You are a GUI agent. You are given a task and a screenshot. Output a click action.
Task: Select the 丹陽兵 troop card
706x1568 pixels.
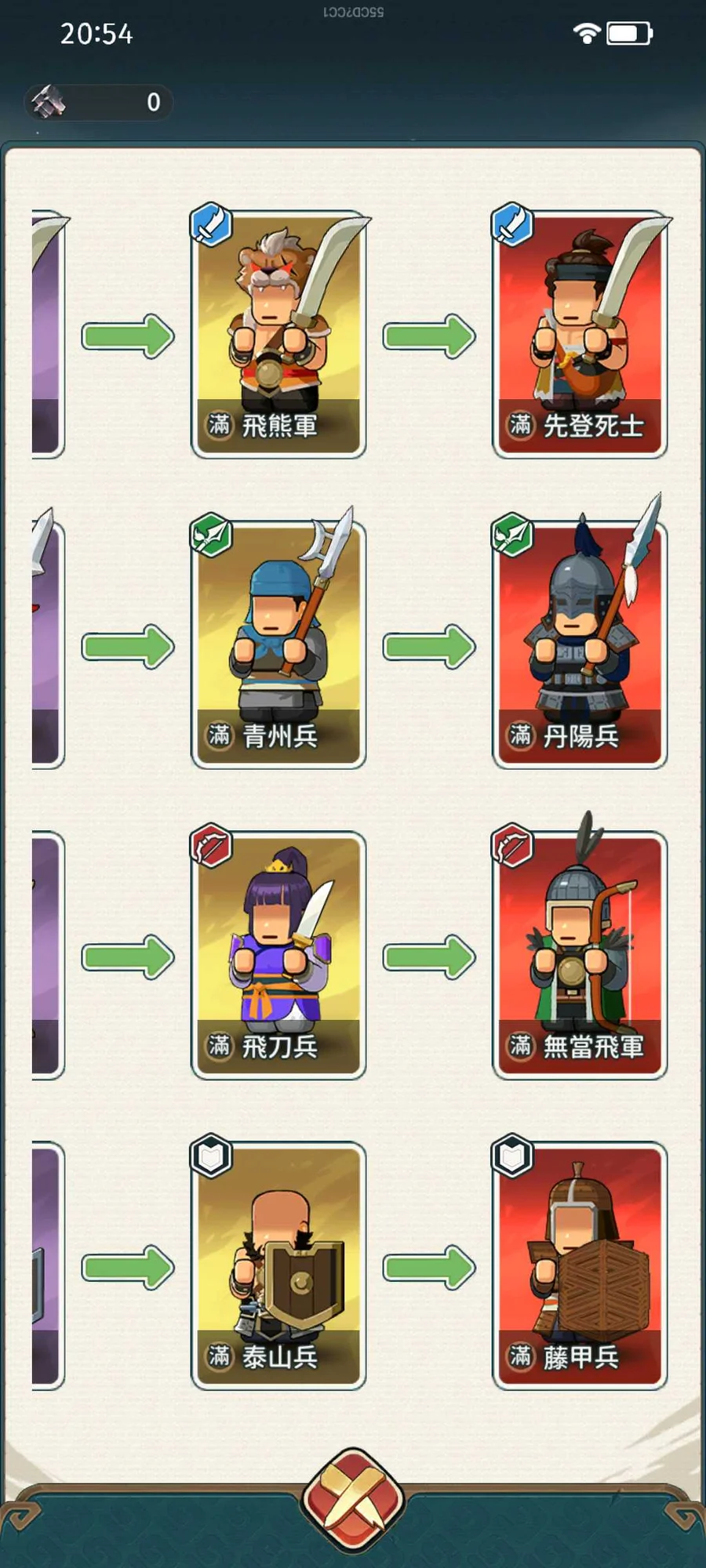pos(580,644)
